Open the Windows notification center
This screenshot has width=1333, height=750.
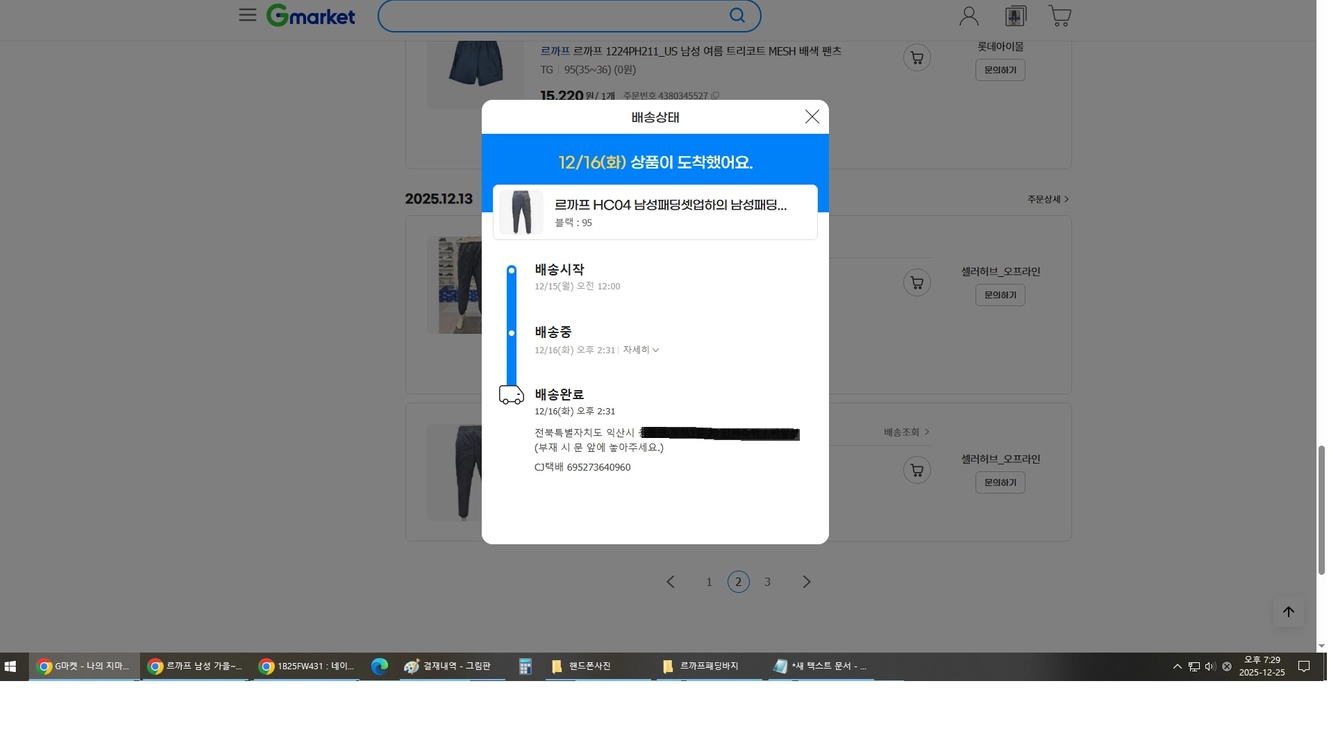(1304, 667)
